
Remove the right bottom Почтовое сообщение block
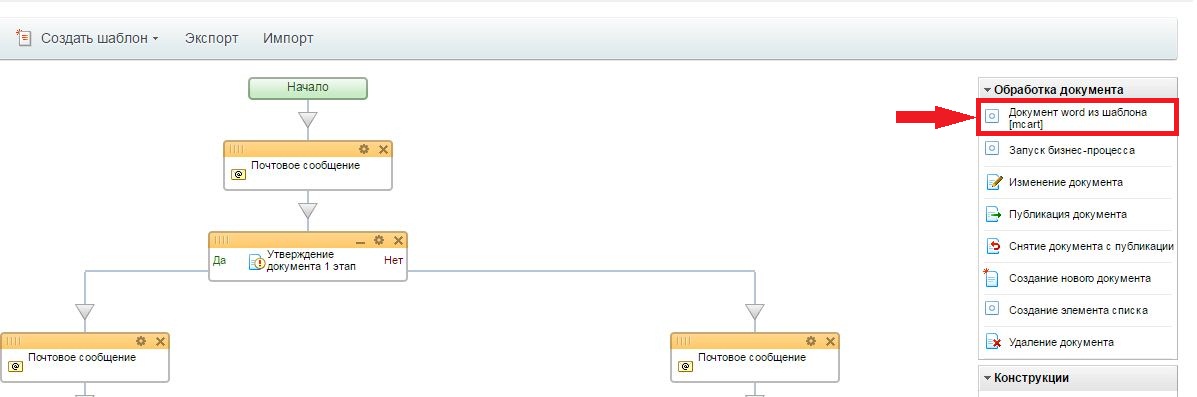(x=830, y=341)
